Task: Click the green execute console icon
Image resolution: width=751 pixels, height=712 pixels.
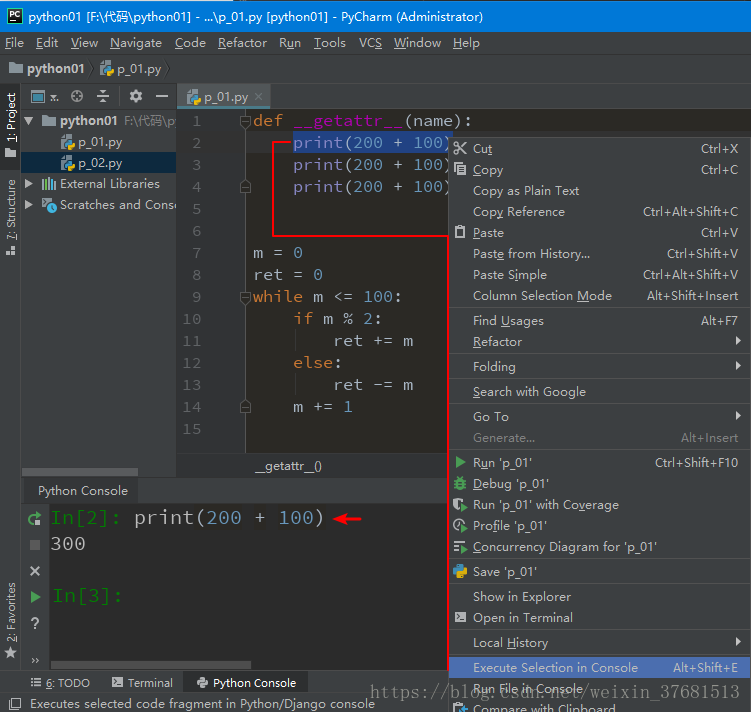Action: [35, 597]
